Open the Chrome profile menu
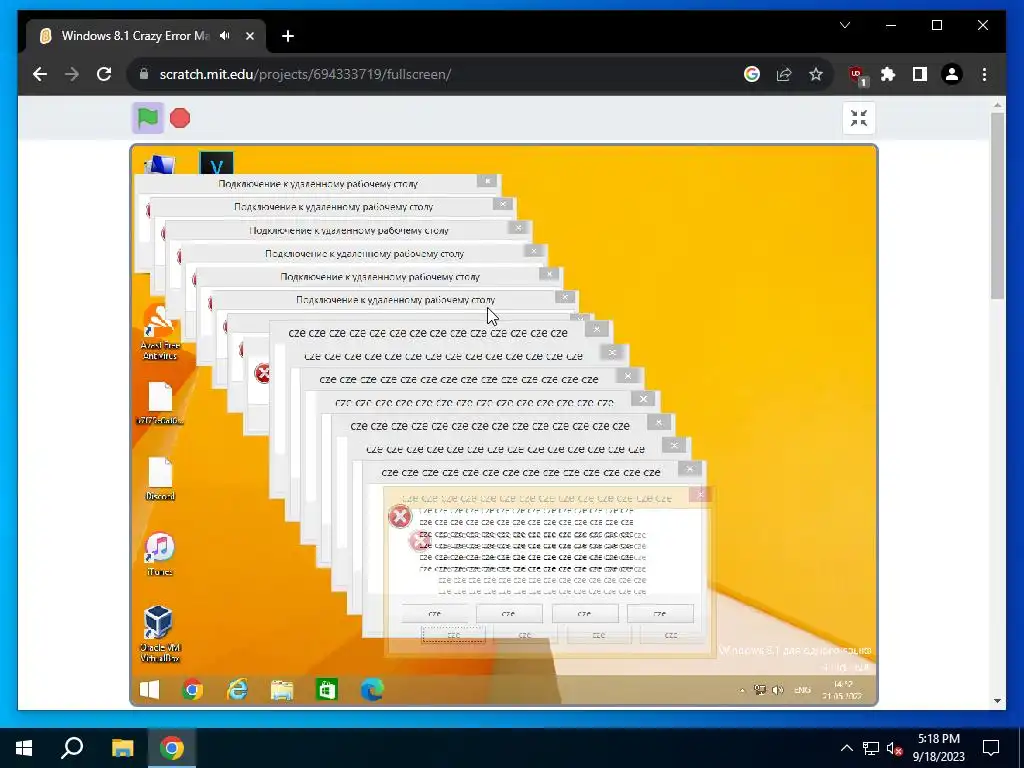The height and width of the screenshot is (768, 1024). 952,74
